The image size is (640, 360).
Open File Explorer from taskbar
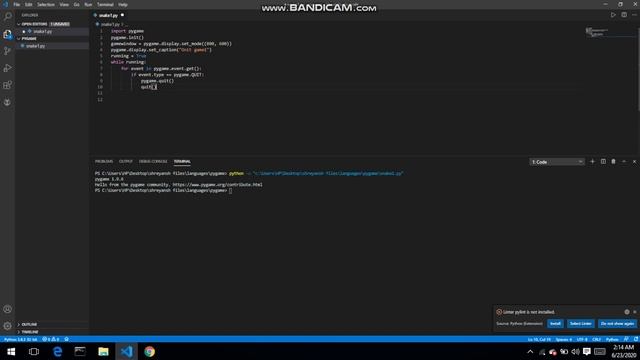[x=103, y=351]
